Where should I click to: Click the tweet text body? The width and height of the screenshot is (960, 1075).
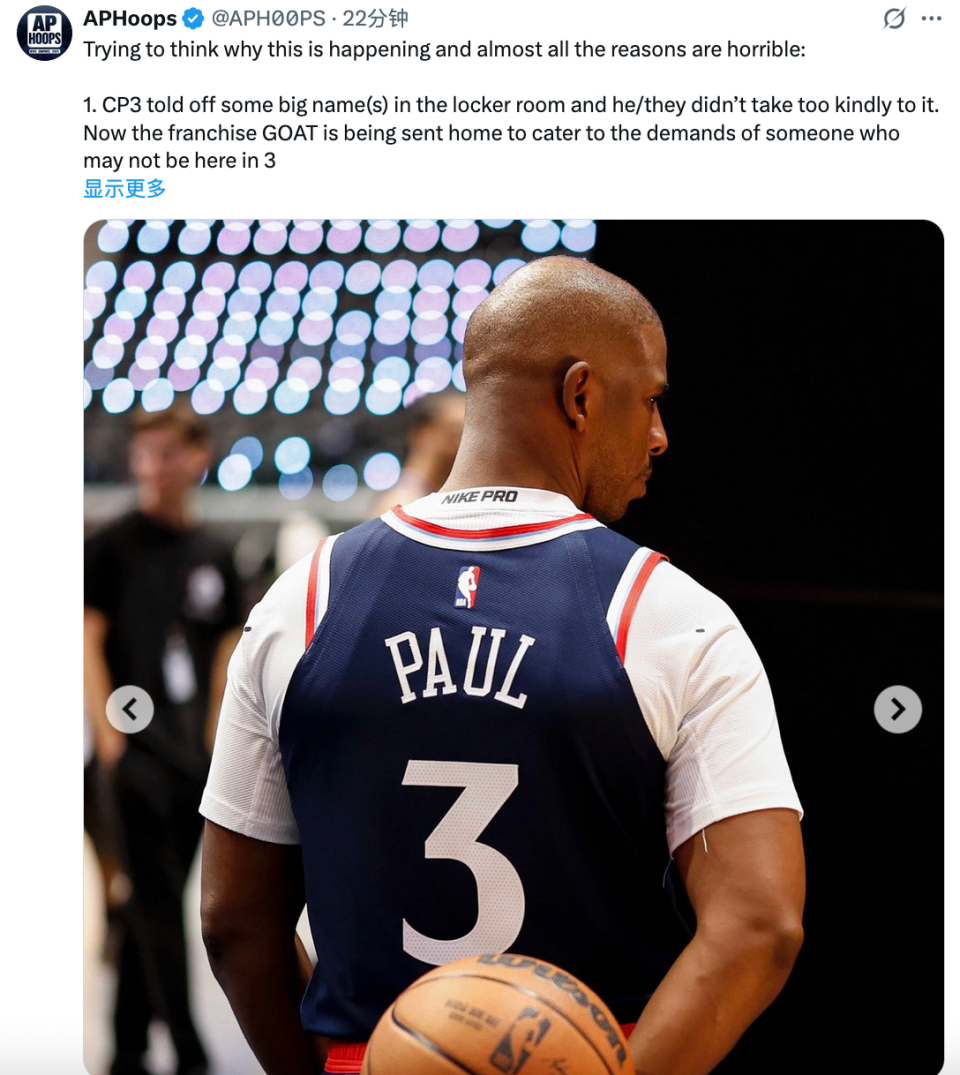[511, 104]
